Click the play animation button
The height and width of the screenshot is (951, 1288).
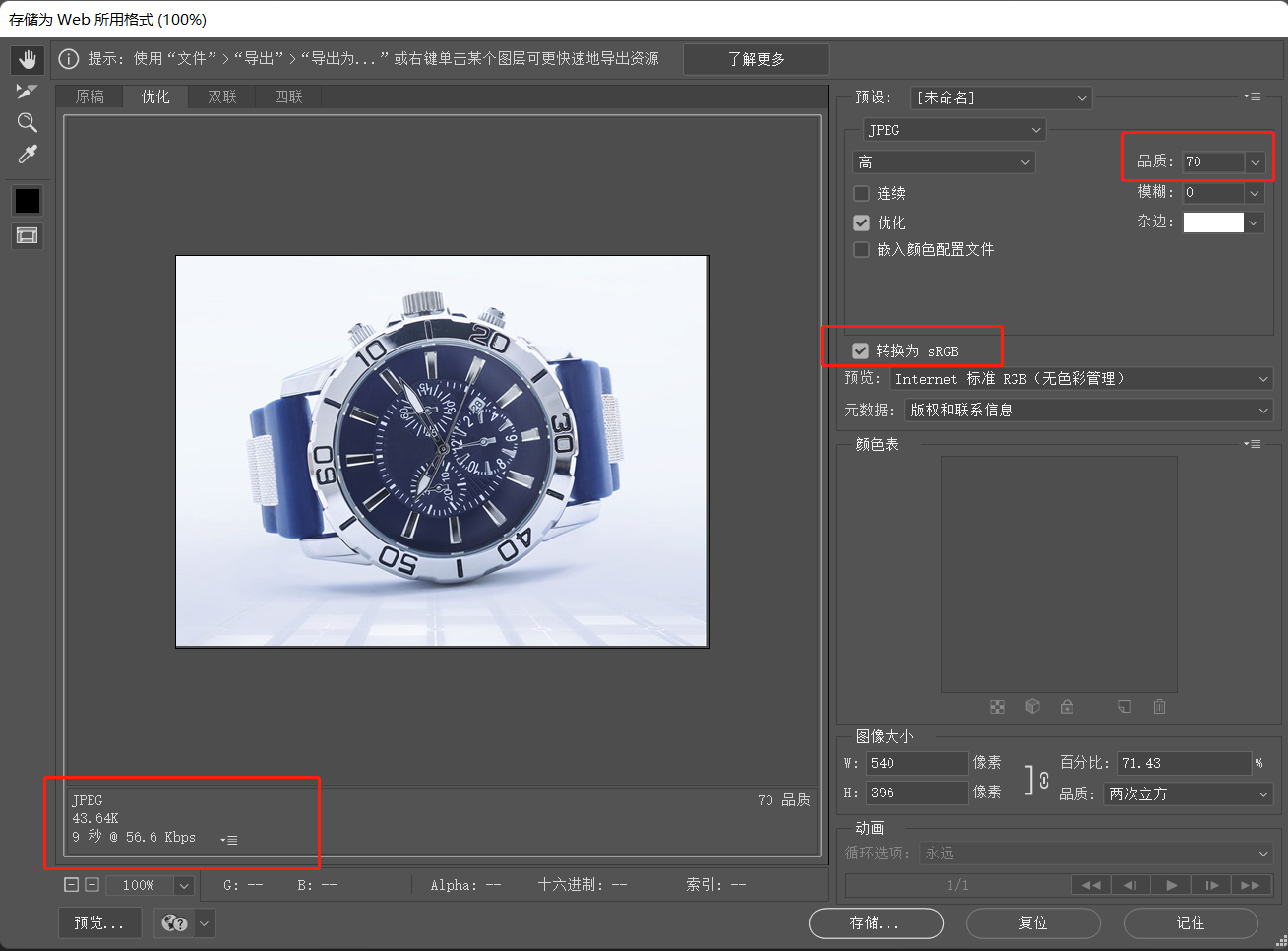click(1171, 885)
